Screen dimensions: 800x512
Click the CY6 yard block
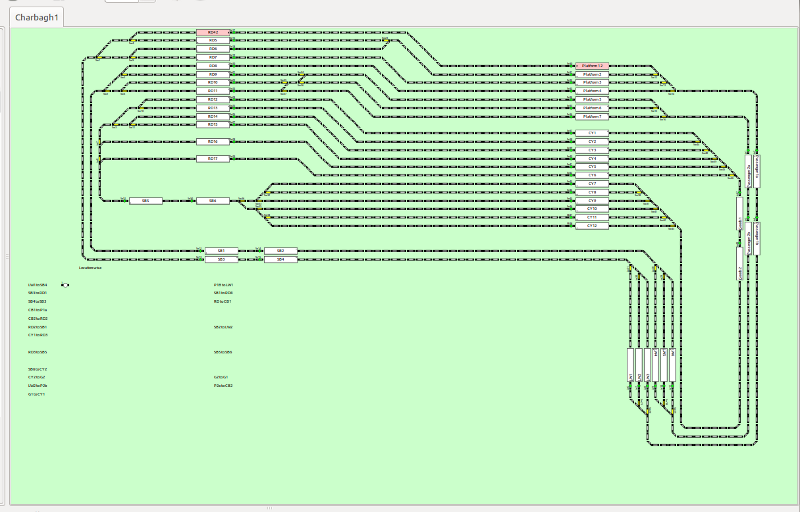click(x=592, y=175)
